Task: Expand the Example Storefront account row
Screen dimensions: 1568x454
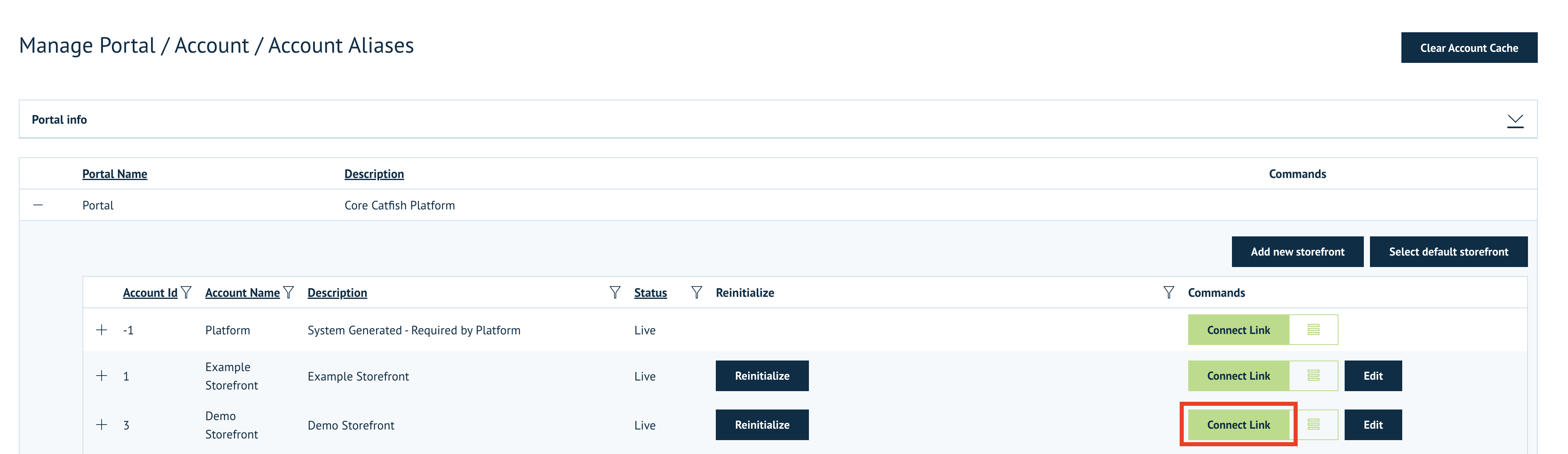Action: pos(101,376)
